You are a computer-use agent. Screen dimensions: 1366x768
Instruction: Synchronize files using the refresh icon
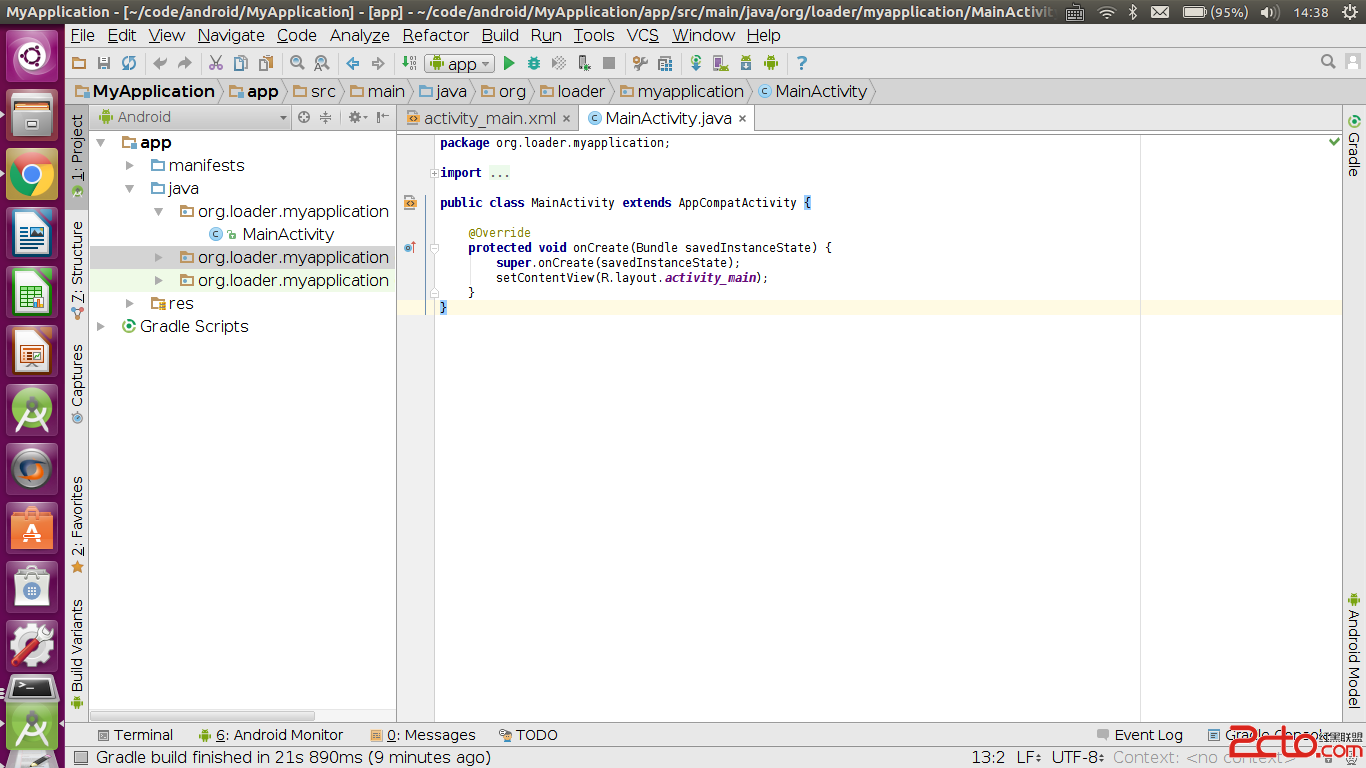[x=129, y=63]
